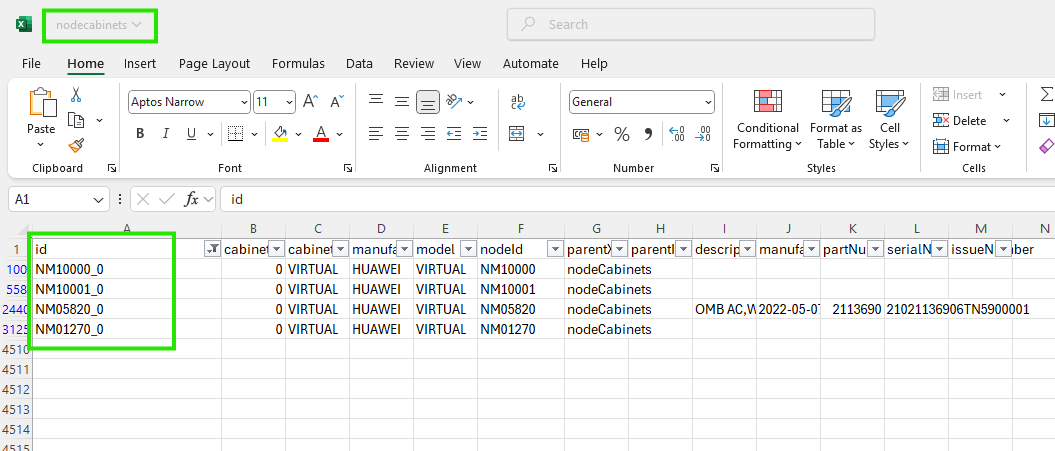The height and width of the screenshot is (451, 1055).
Task: Expand the General number format dropdown
Action: coord(707,102)
